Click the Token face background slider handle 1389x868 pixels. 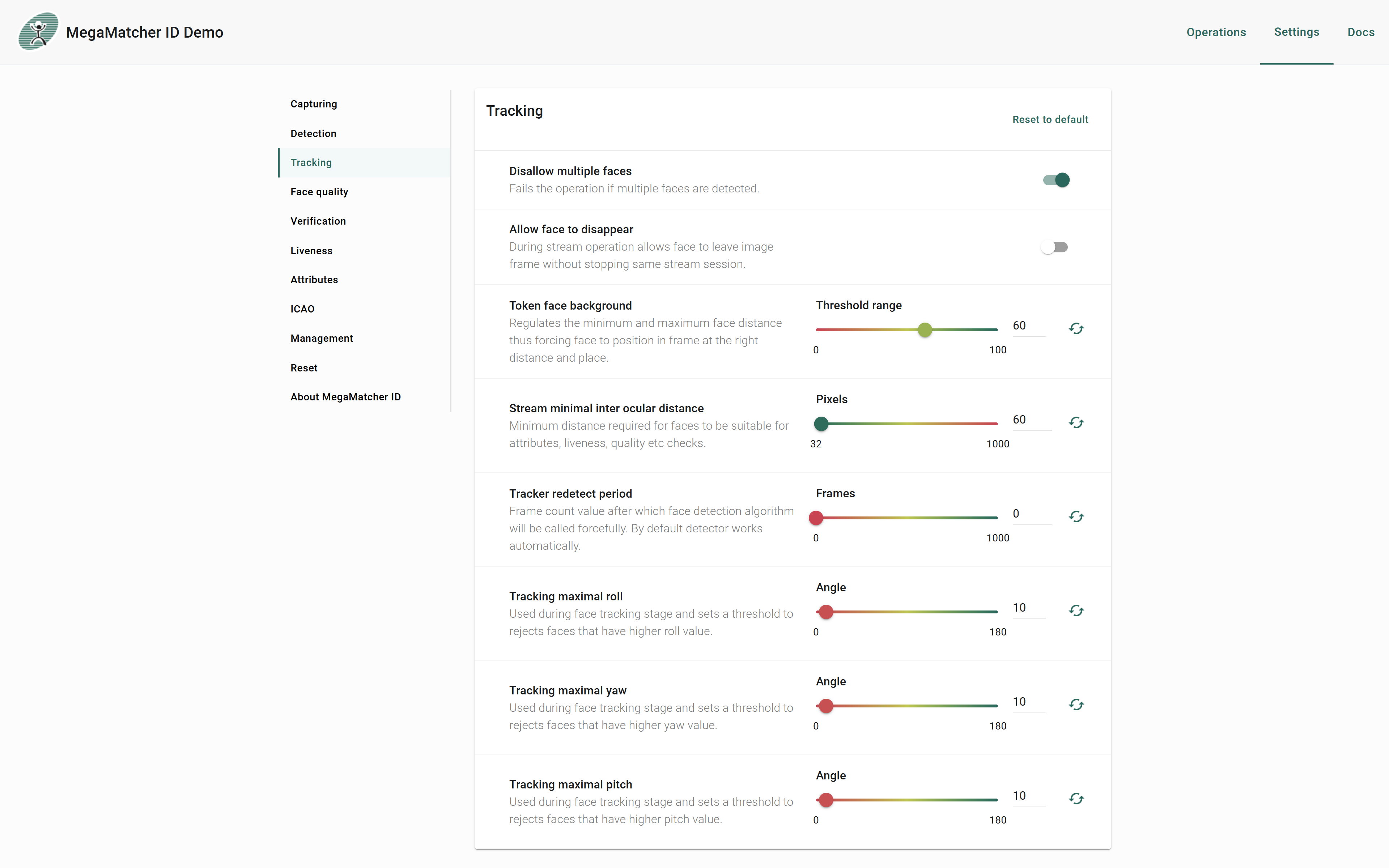click(925, 330)
